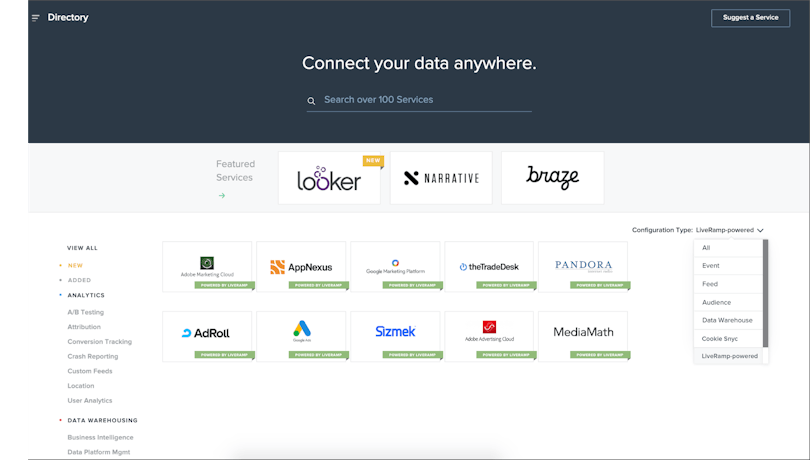This screenshot has height=460, width=810.
Task: Click the configuration dropdown list scrollbar
Action: [766, 293]
